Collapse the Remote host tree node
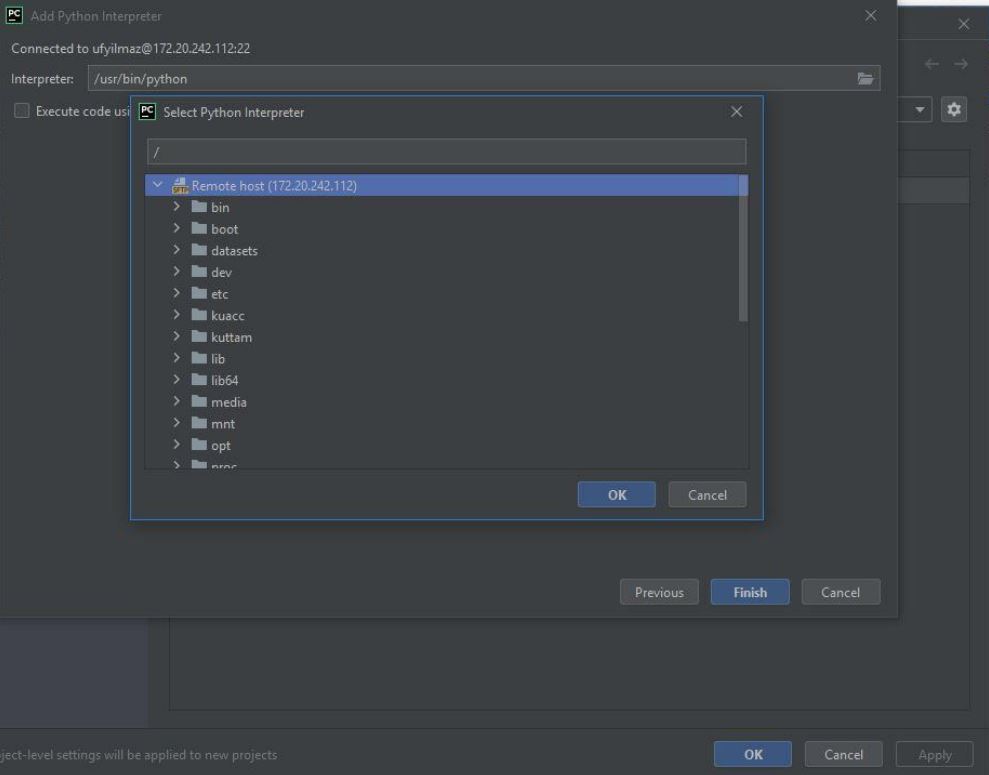 [x=157, y=185]
